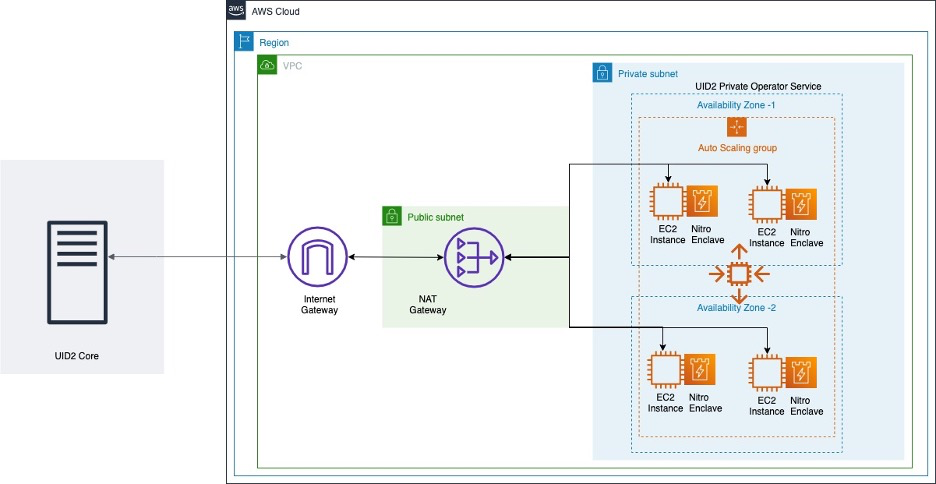The height and width of the screenshot is (484, 936).
Task: Select right "Nitro Enclave" caption in Availability Zone -2
Action: (806, 406)
